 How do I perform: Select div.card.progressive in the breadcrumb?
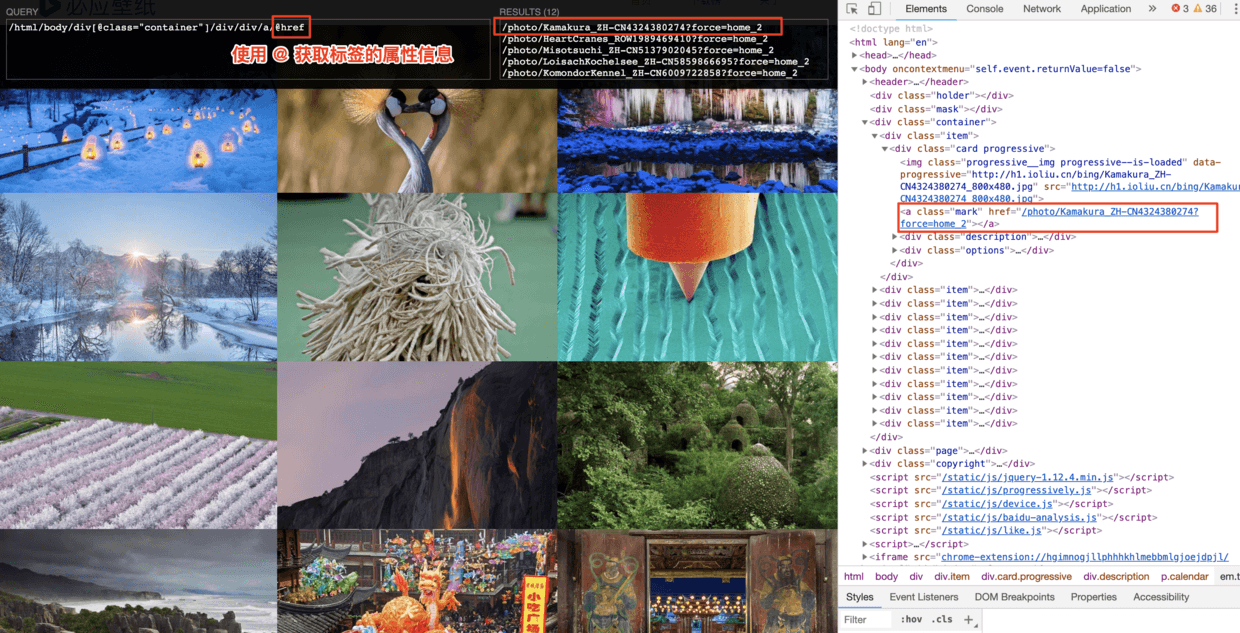tap(1026, 577)
